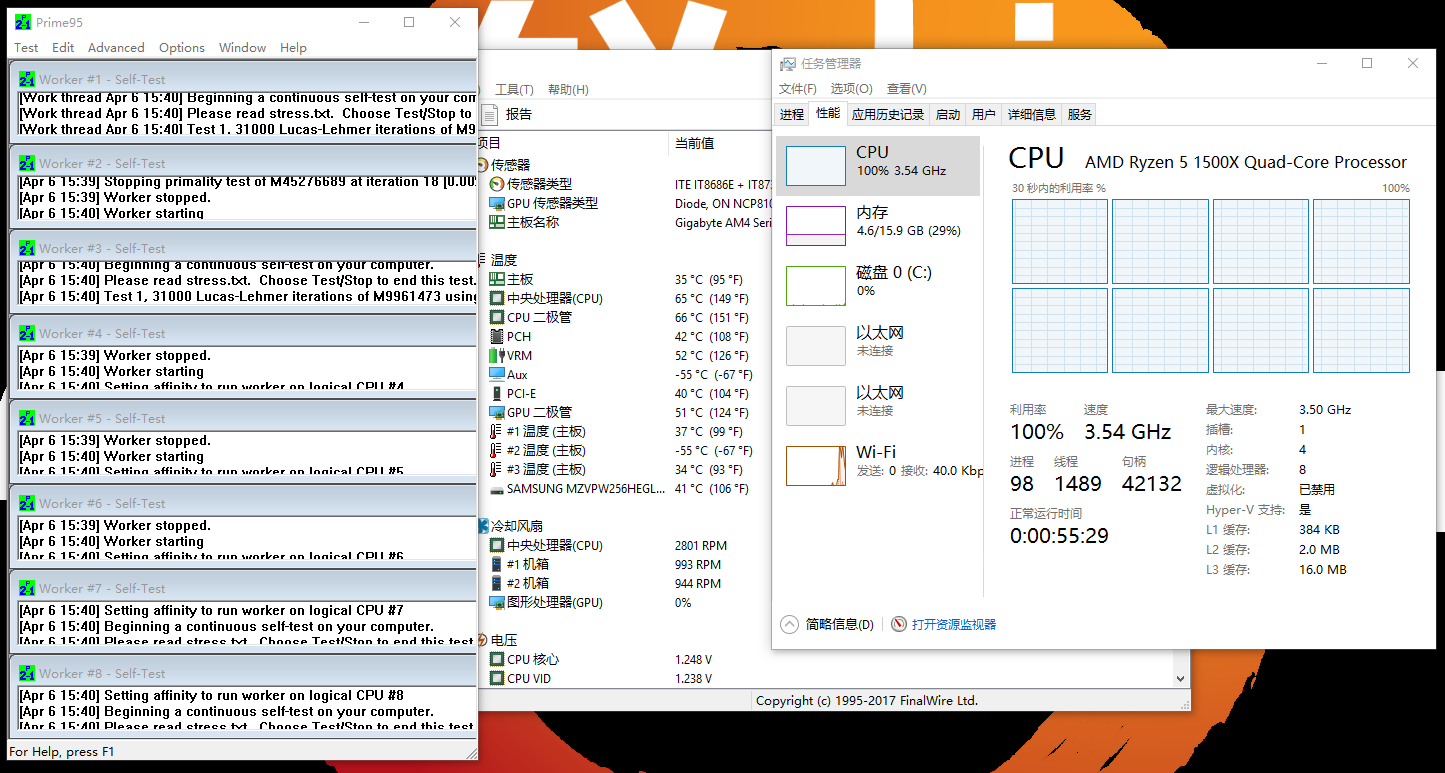Open the Options menu in Prime95
Screen dimensions: 1445x773
tap(182, 48)
